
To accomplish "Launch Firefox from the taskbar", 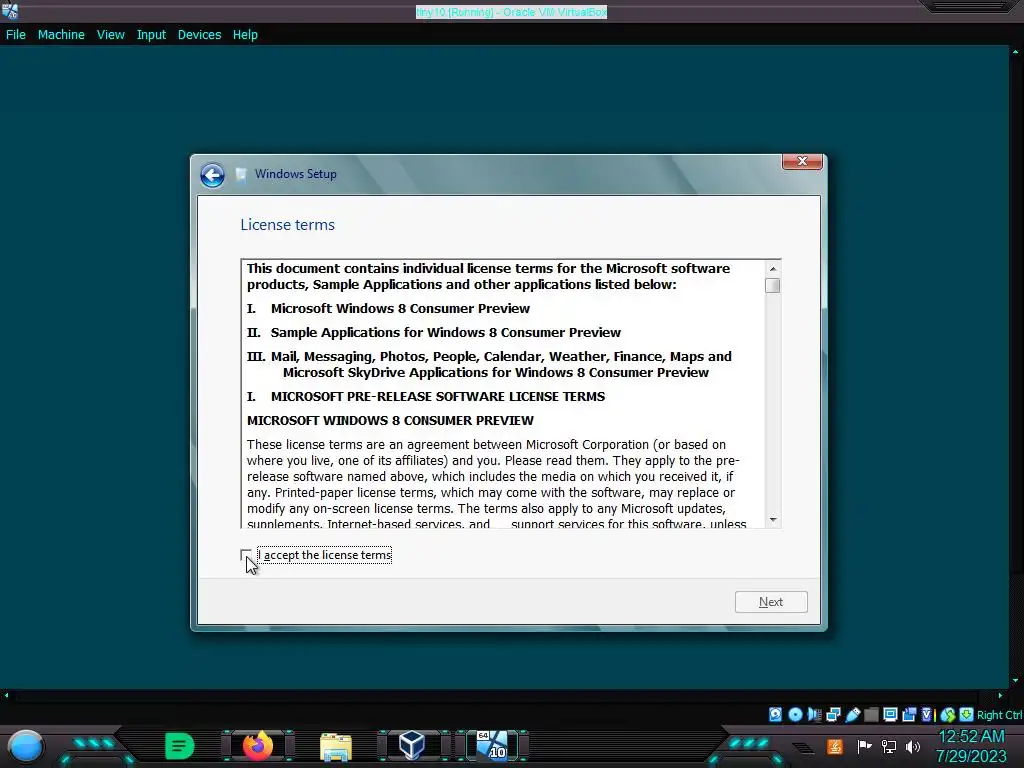I will pyautogui.click(x=257, y=746).
